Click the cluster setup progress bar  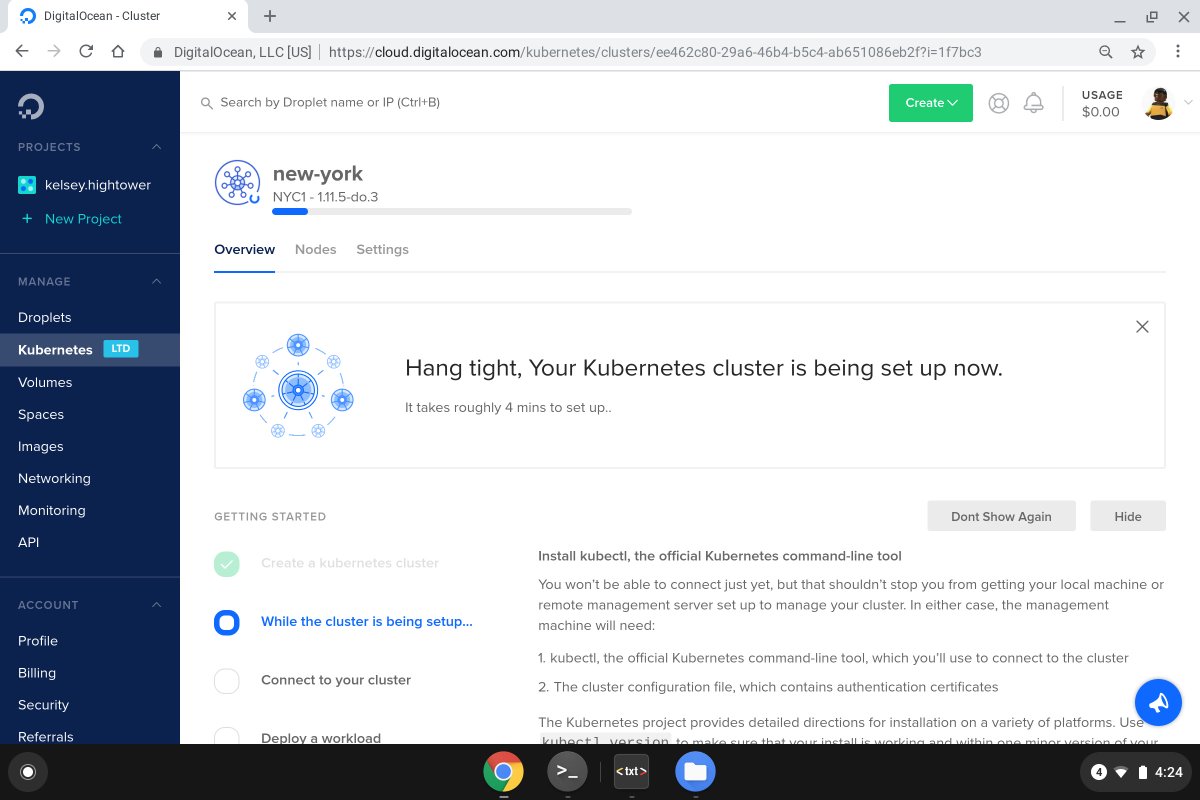coord(452,211)
